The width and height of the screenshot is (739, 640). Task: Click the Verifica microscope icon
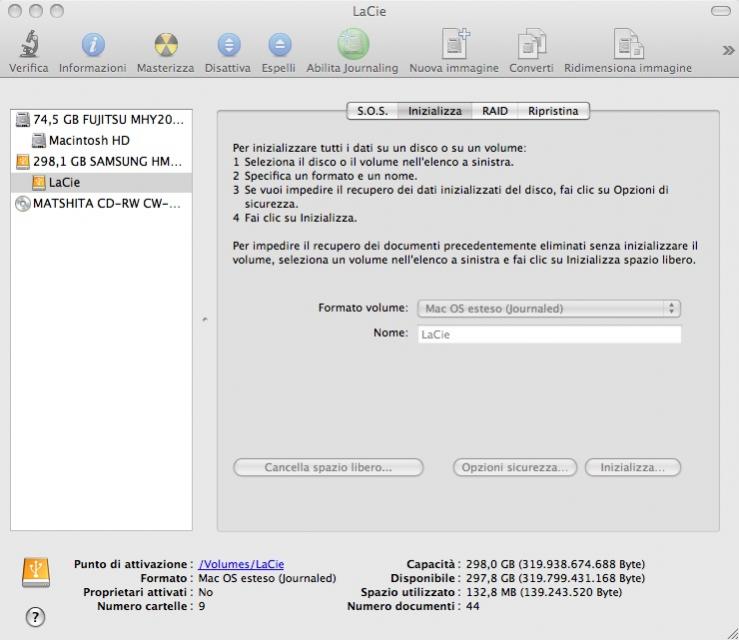pos(29,44)
